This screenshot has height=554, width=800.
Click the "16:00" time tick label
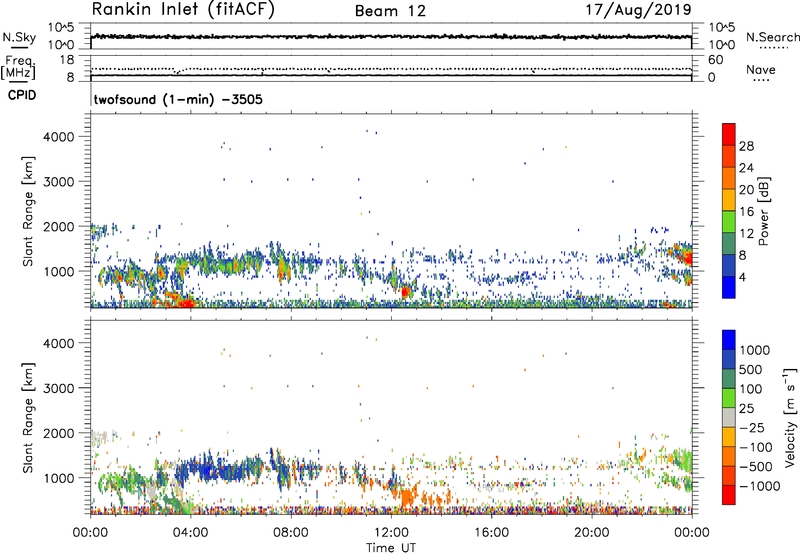click(491, 533)
